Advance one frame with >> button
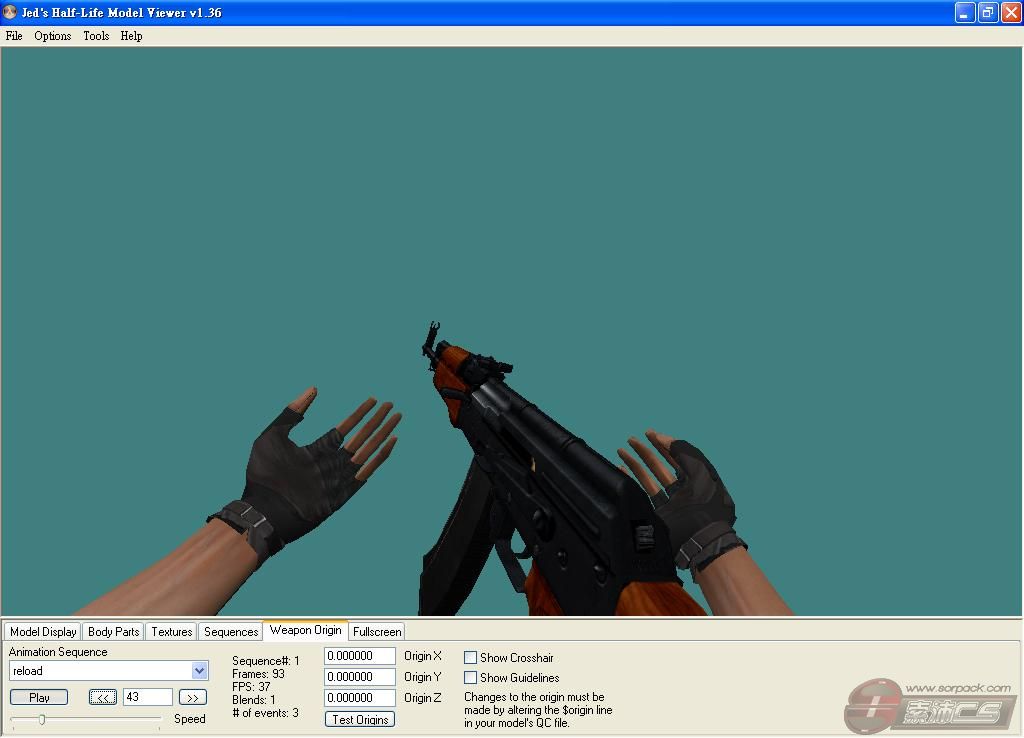The image size is (1024, 738). tap(193, 697)
